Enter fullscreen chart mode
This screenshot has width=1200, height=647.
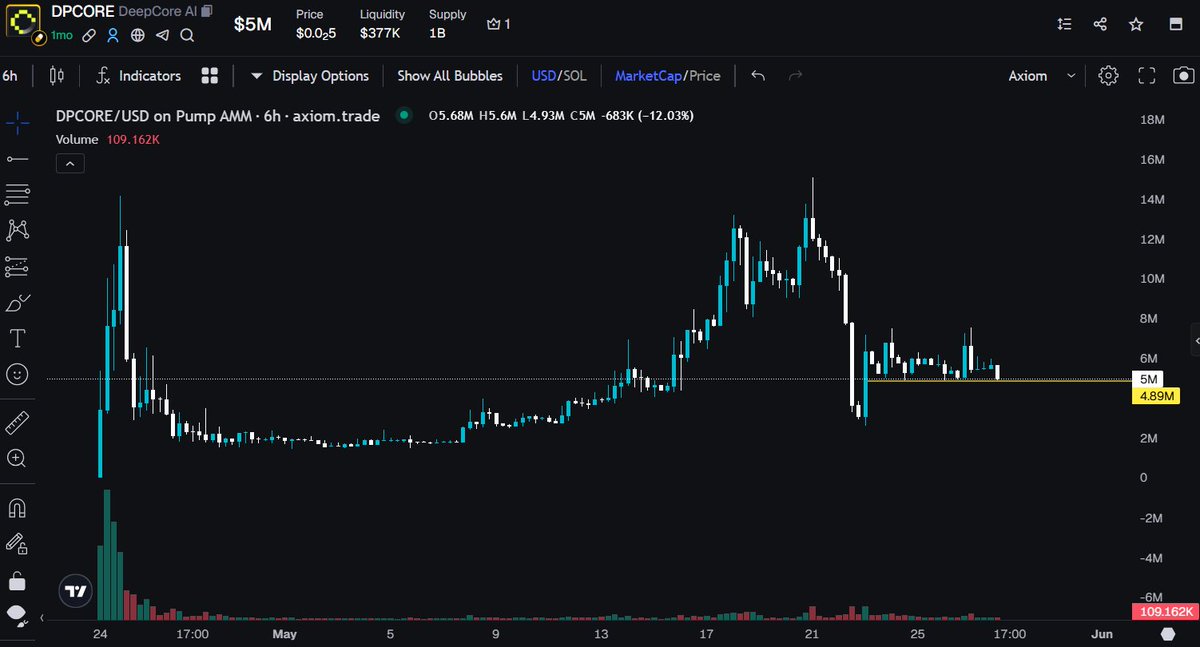(1147, 76)
